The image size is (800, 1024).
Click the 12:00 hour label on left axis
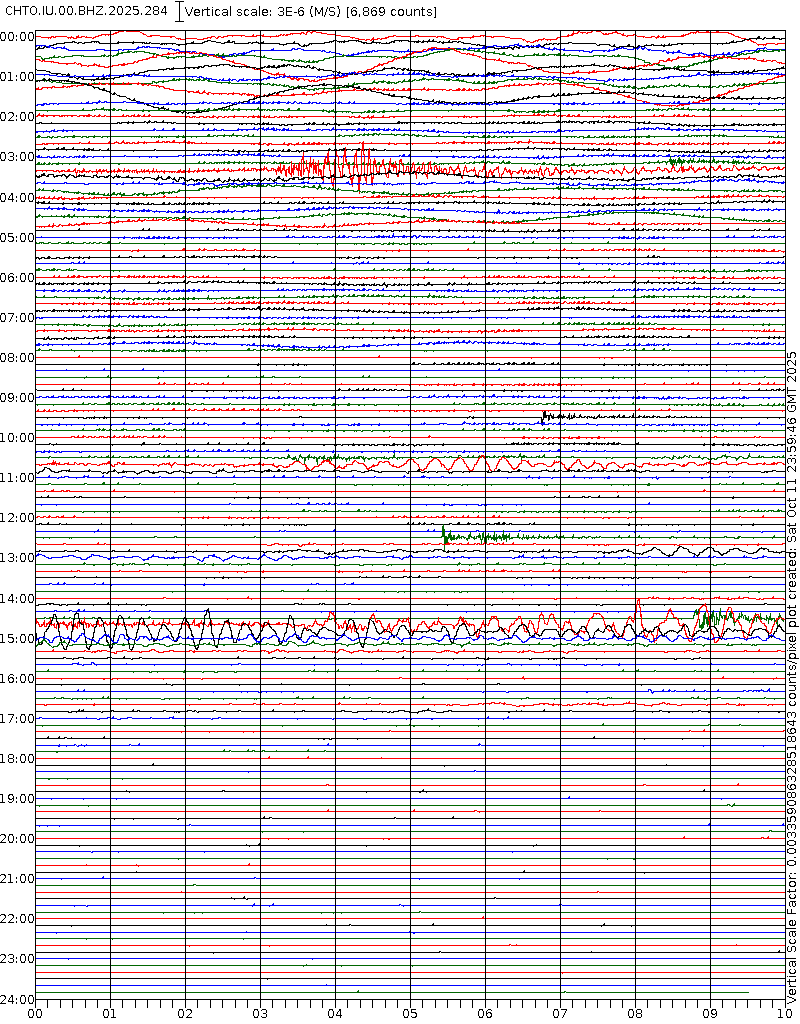[x=18, y=517]
